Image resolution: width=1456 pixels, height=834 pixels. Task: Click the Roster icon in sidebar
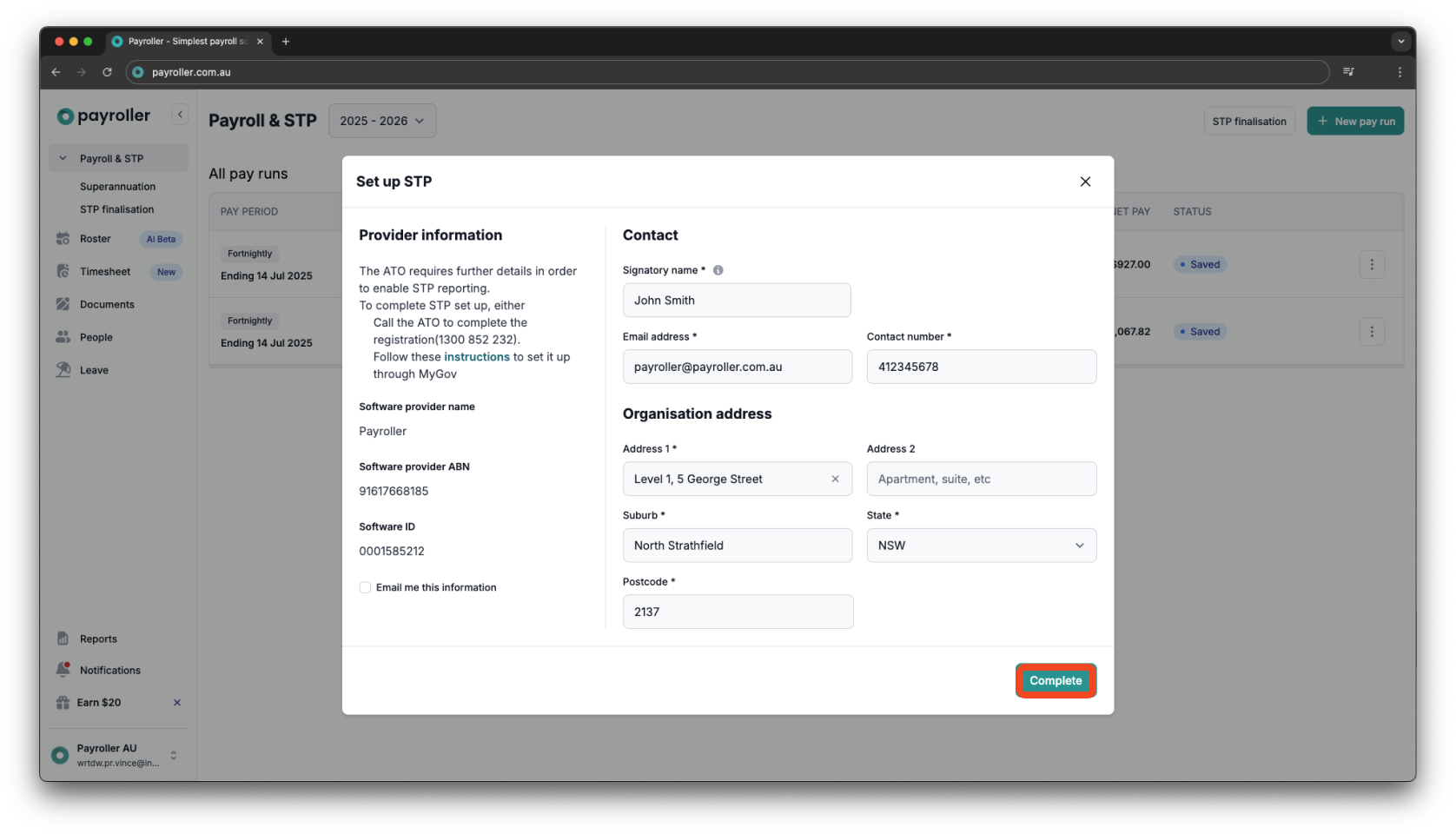[x=63, y=239]
